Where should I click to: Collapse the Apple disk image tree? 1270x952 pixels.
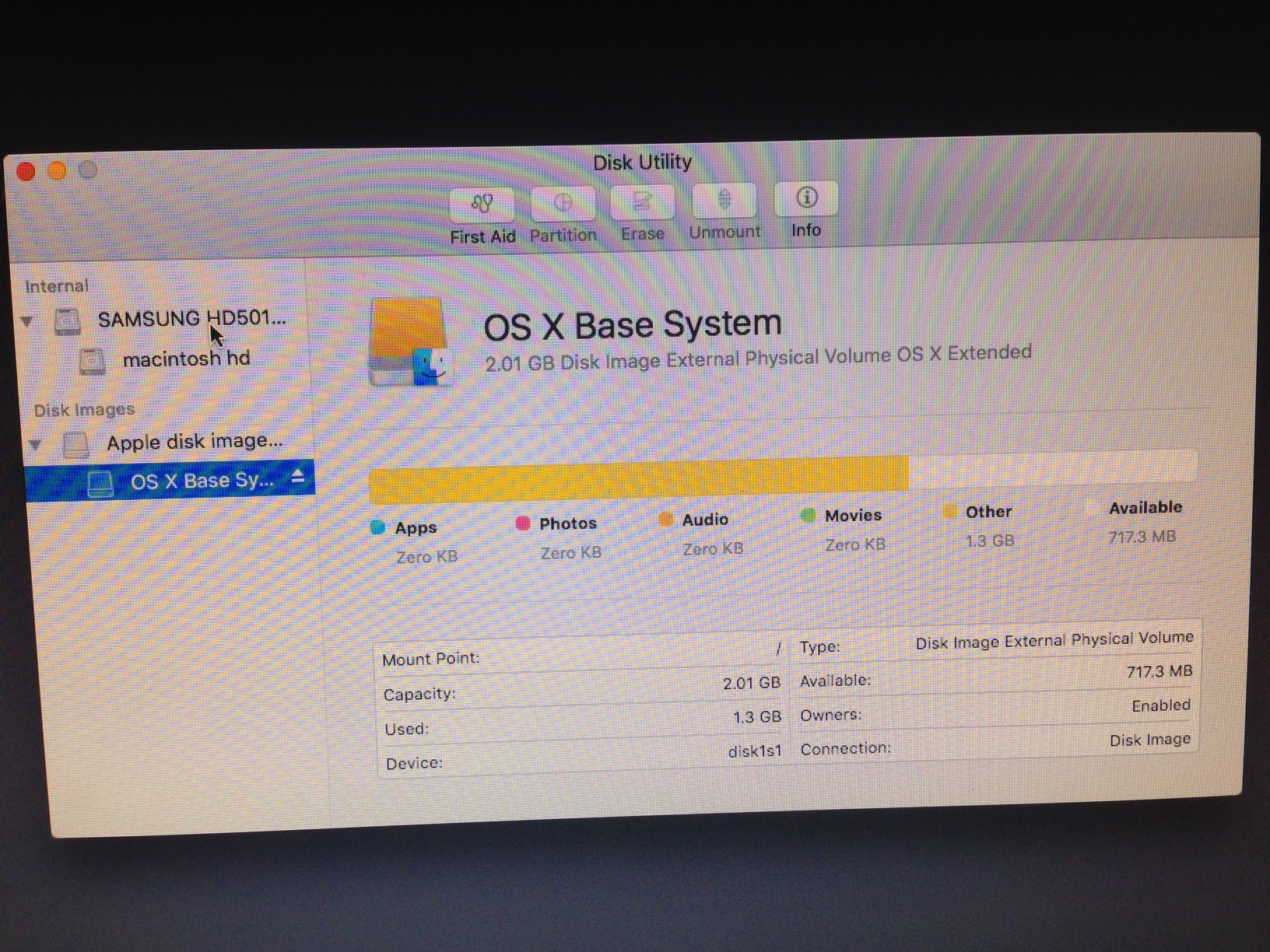click(35, 445)
